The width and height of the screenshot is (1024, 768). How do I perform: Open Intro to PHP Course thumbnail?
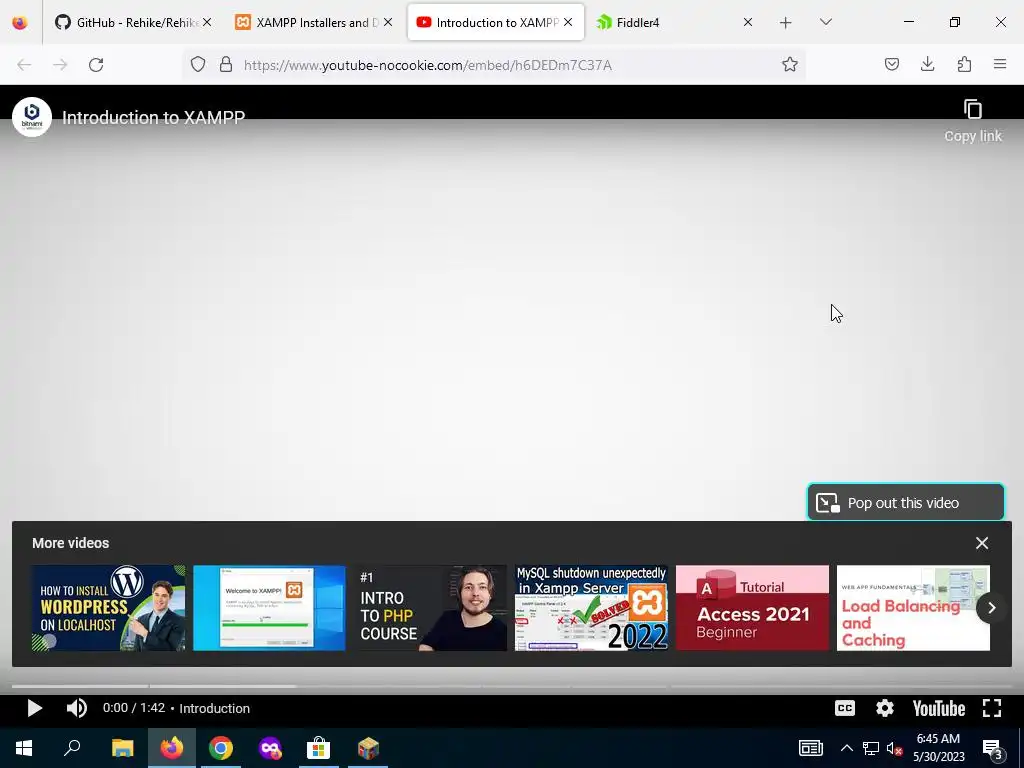pos(430,608)
